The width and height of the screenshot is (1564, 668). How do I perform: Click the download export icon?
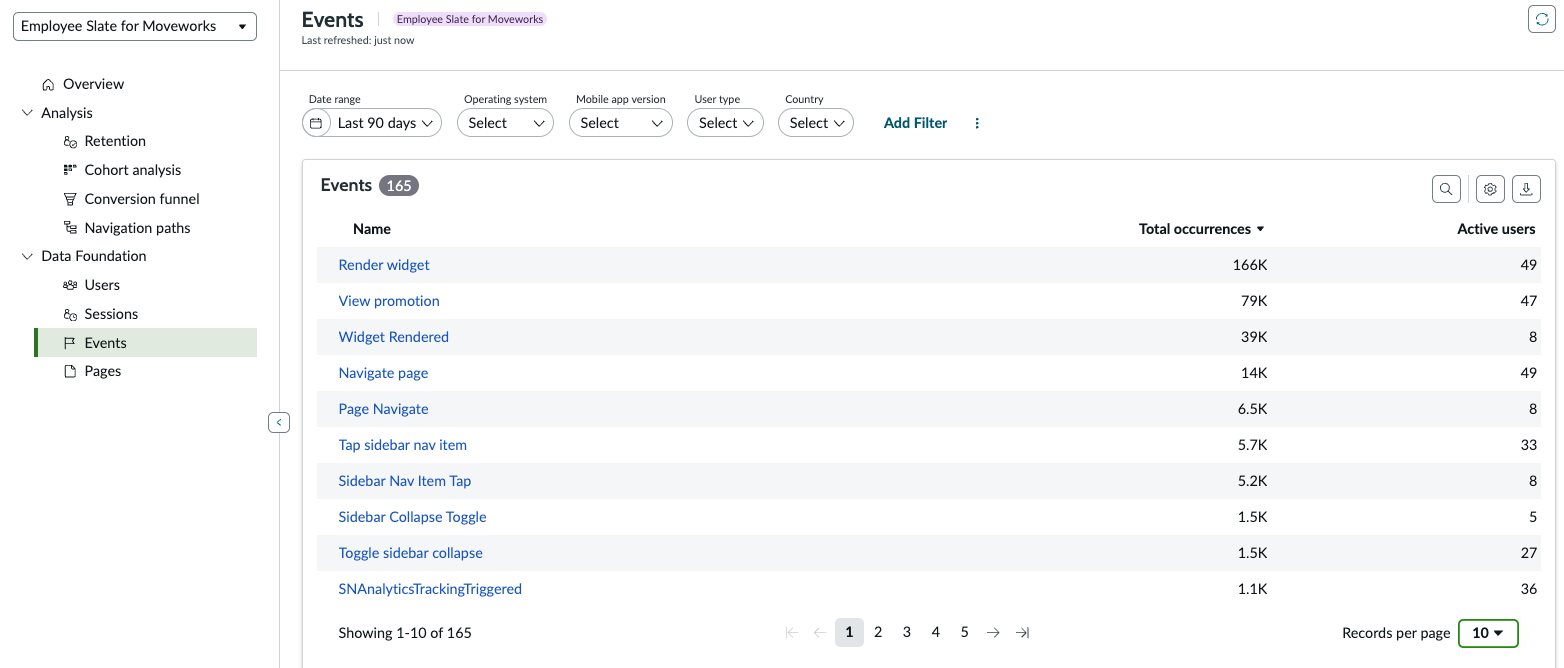[1526, 188]
